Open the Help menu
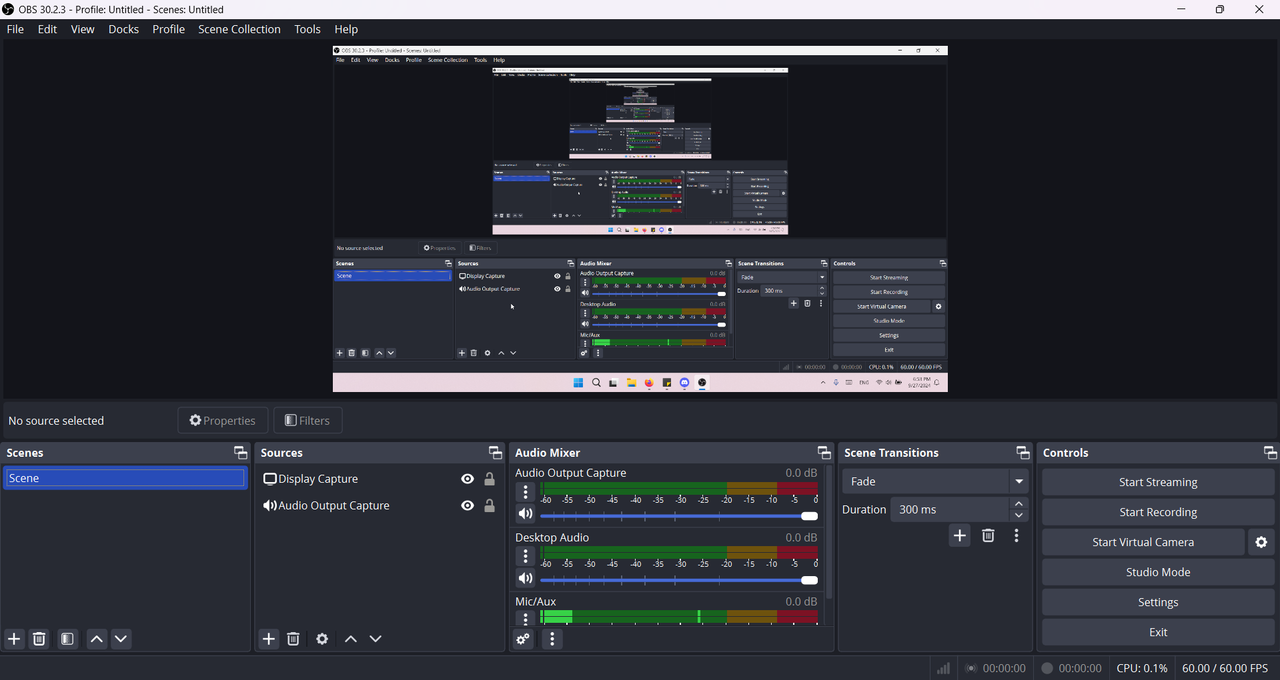This screenshot has height=680, width=1280. coord(346,29)
